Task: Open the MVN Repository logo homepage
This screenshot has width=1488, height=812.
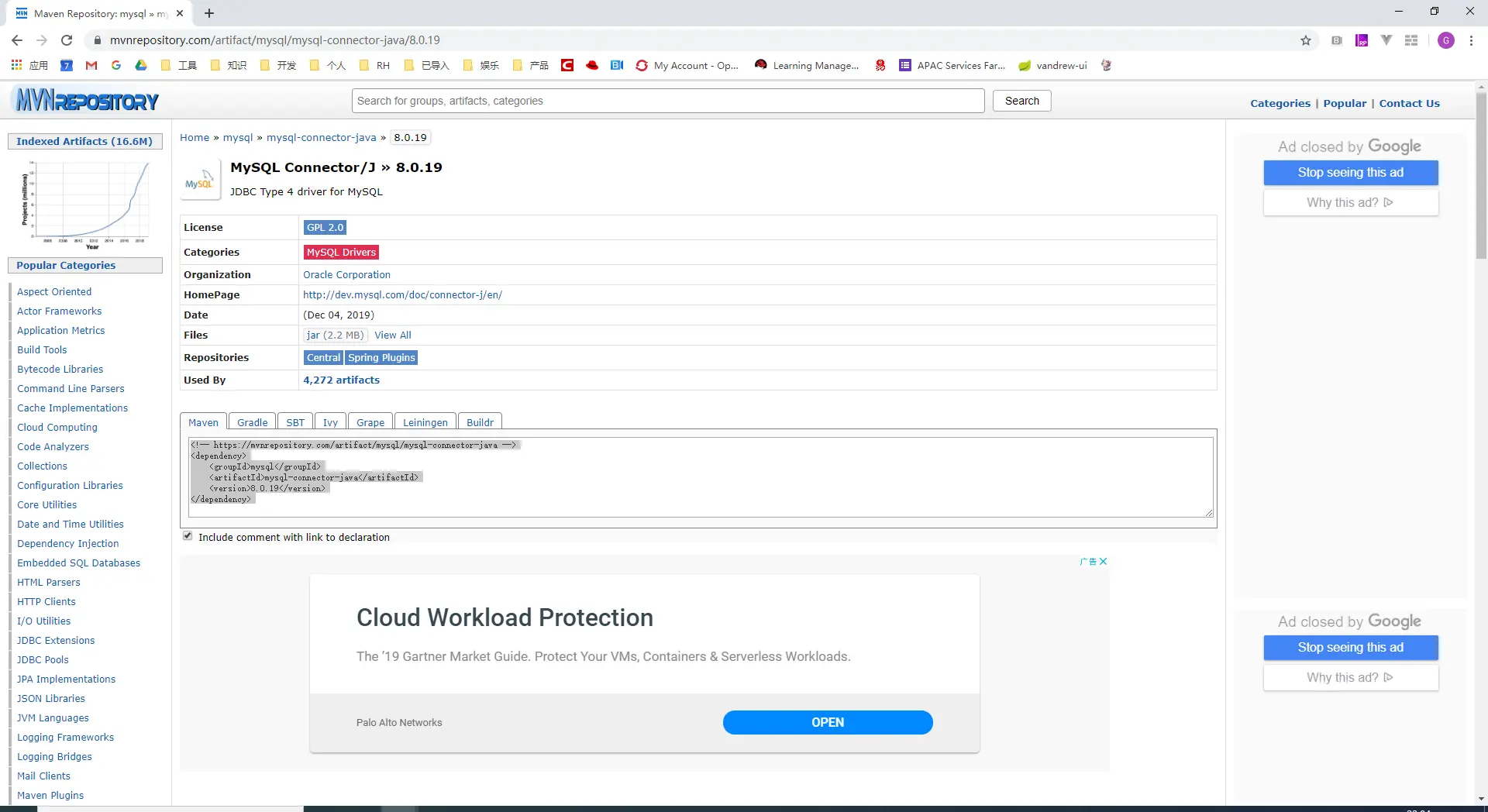Action: point(87,101)
